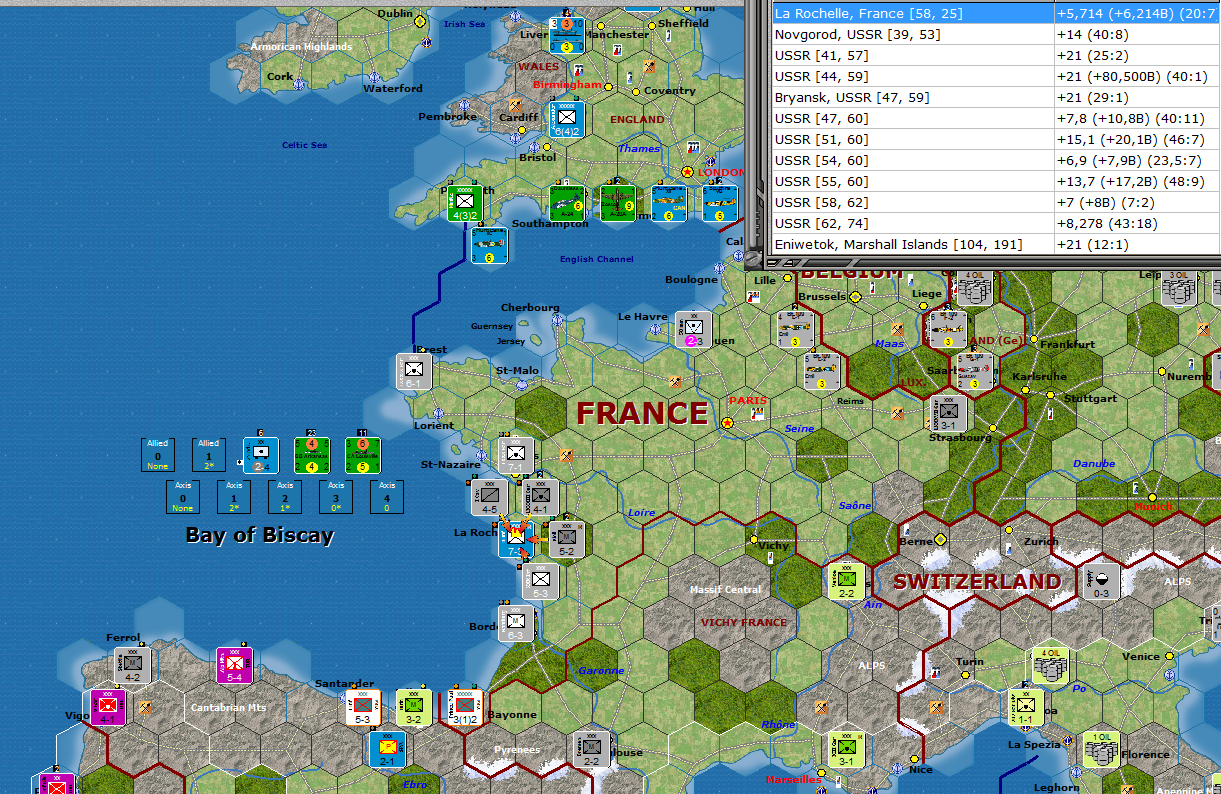Select the attacked unit at La Rochelle
Image resolution: width=1221 pixels, height=794 pixels.
click(516, 539)
